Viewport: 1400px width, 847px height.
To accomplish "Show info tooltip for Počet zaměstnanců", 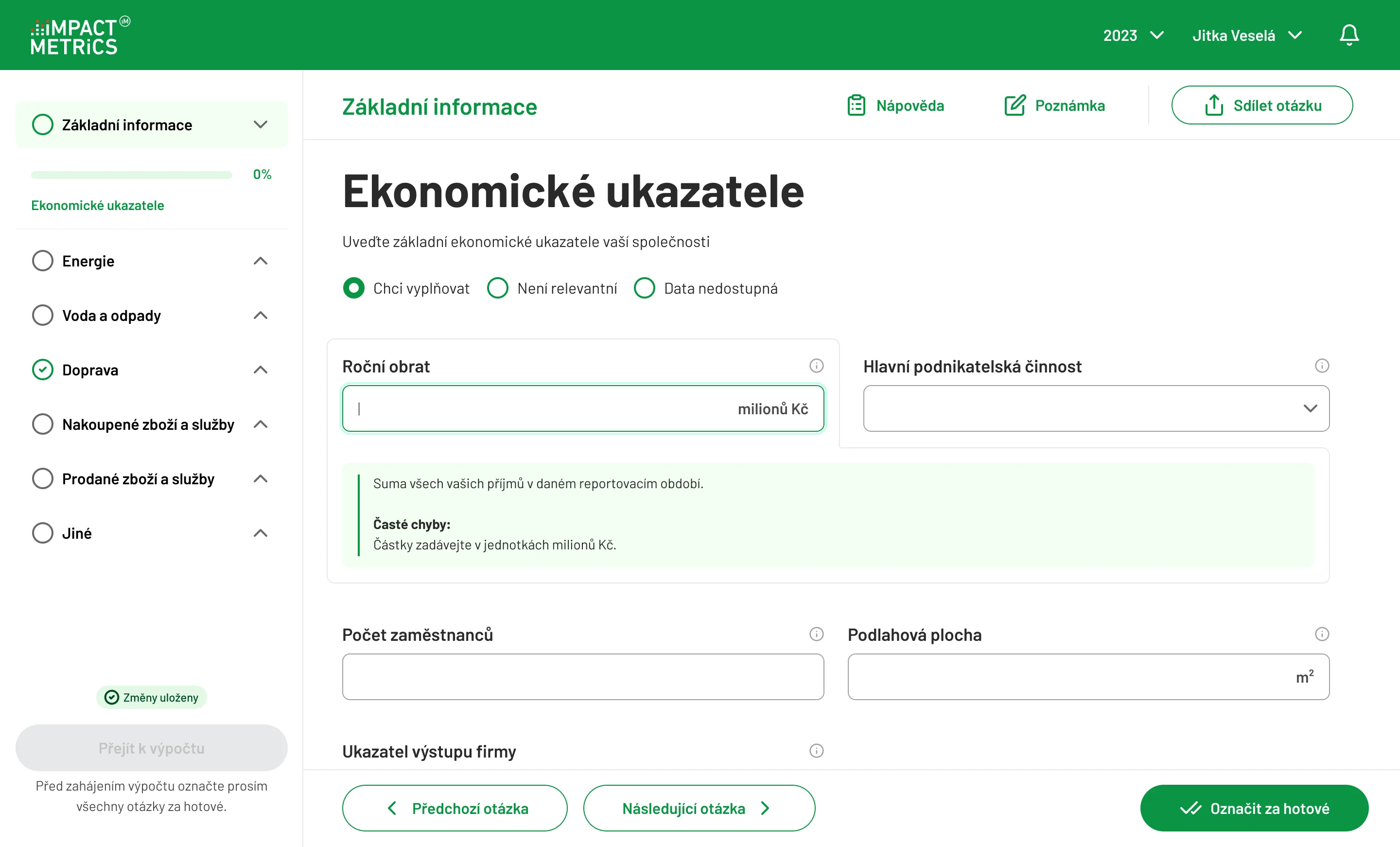I will click(817, 635).
